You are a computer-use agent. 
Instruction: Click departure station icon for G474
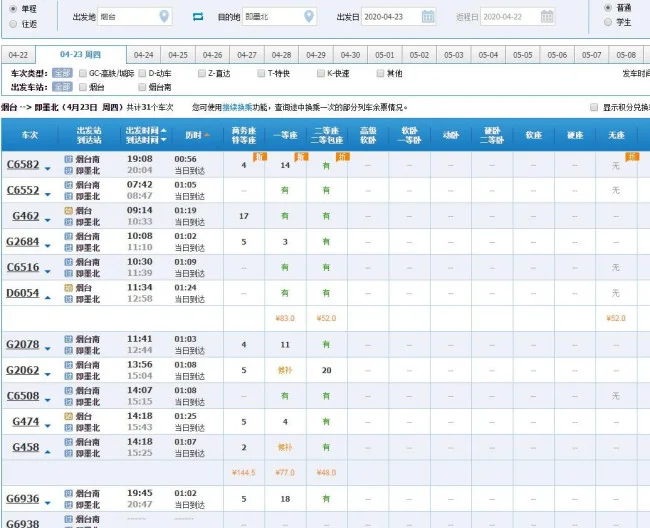[x=68, y=416]
